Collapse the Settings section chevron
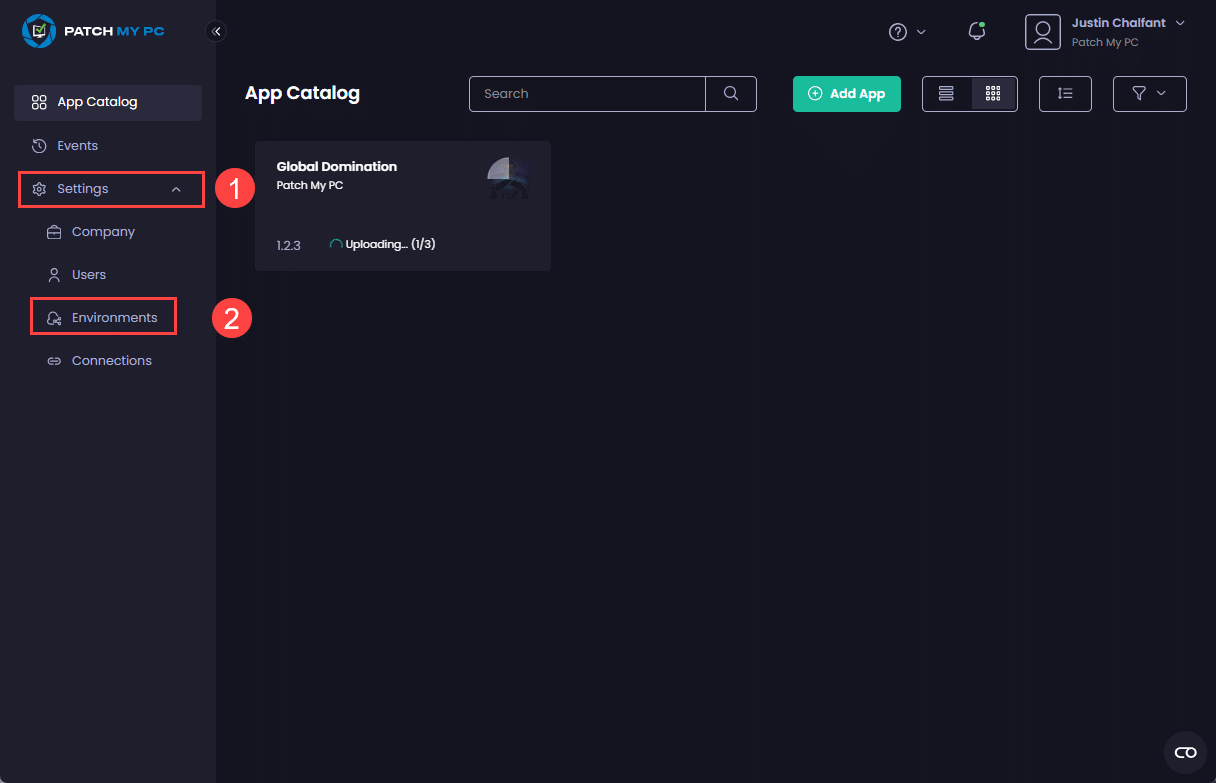1216x783 pixels. (176, 189)
